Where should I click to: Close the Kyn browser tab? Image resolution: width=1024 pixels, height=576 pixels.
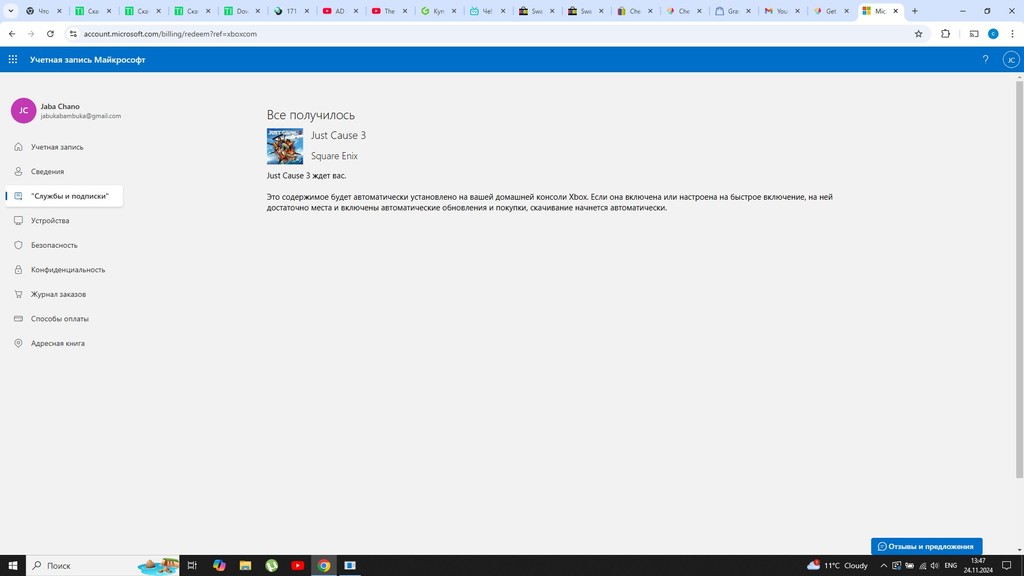pyautogui.click(x=454, y=11)
